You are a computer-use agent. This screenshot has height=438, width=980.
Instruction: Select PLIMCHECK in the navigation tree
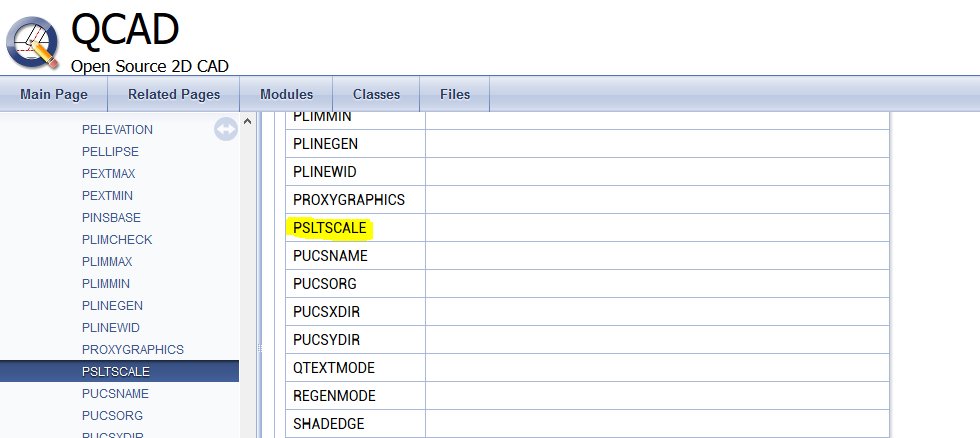tap(116, 240)
